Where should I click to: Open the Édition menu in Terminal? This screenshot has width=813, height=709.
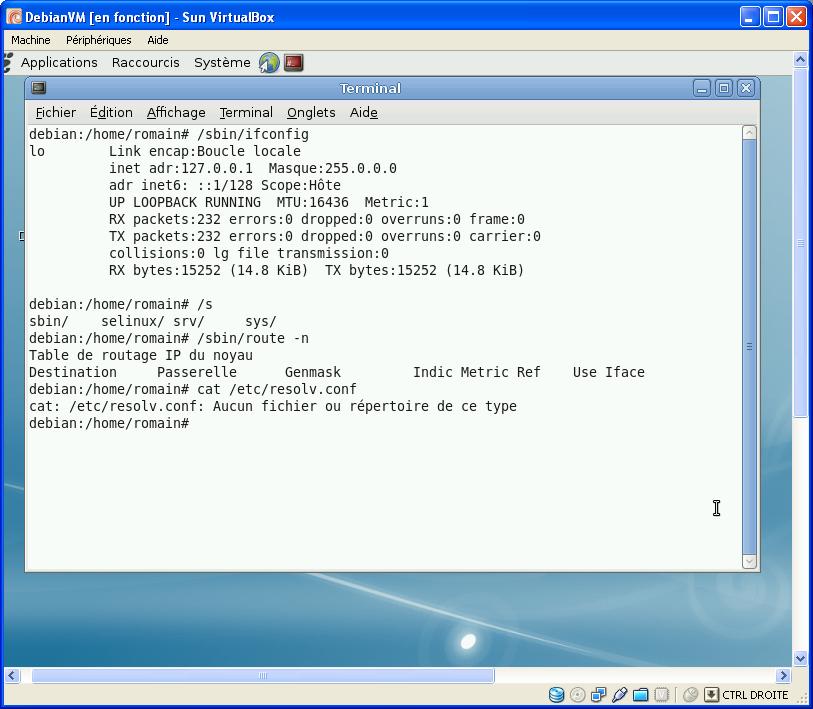(111, 113)
